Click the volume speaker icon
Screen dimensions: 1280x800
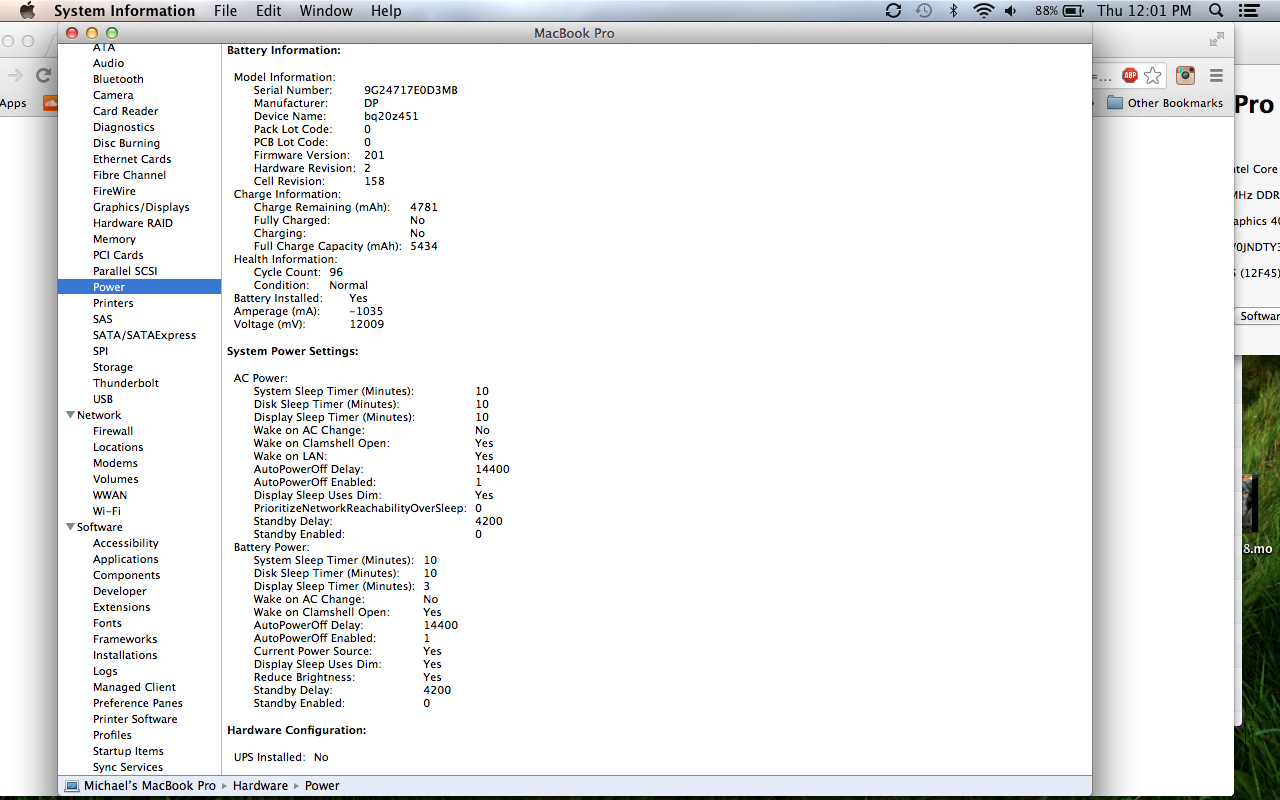(x=1011, y=11)
